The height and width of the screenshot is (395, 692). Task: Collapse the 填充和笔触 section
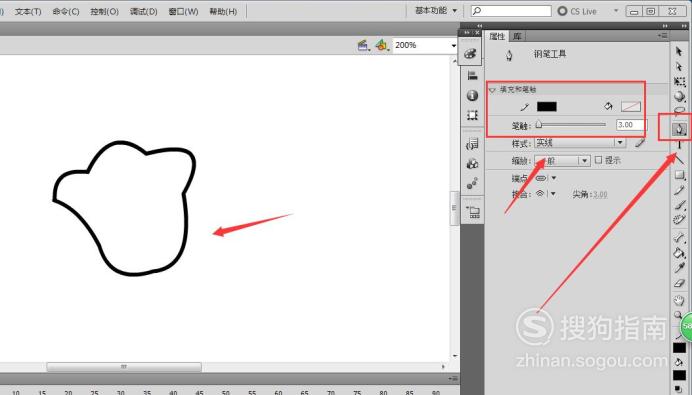tap(493, 90)
